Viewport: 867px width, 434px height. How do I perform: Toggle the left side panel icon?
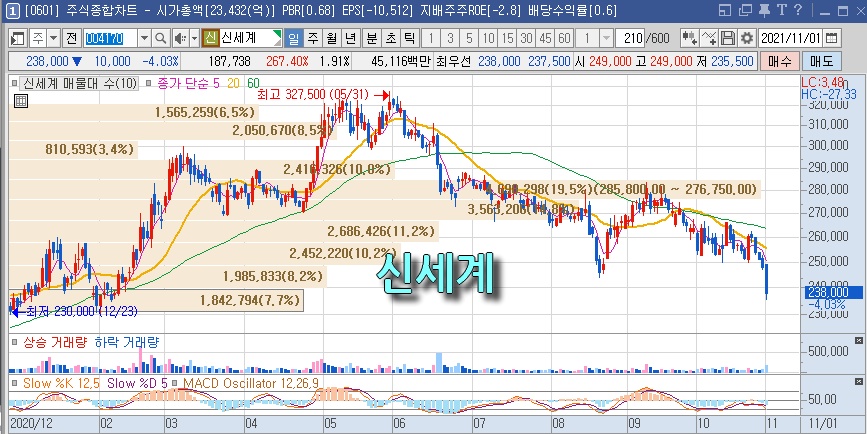pyautogui.click(x=18, y=38)
